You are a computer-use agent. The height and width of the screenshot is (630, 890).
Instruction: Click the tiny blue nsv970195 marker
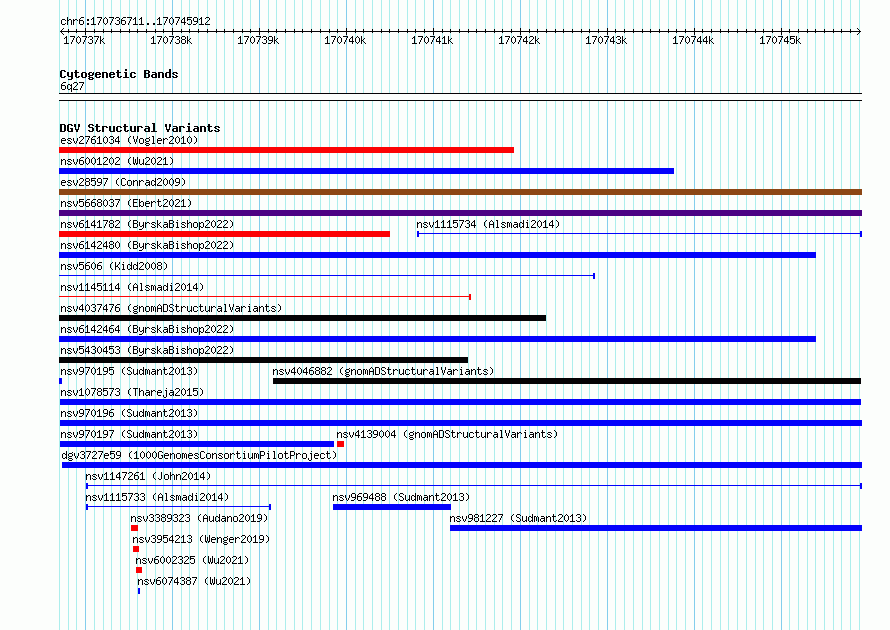[x=61, y=381]
